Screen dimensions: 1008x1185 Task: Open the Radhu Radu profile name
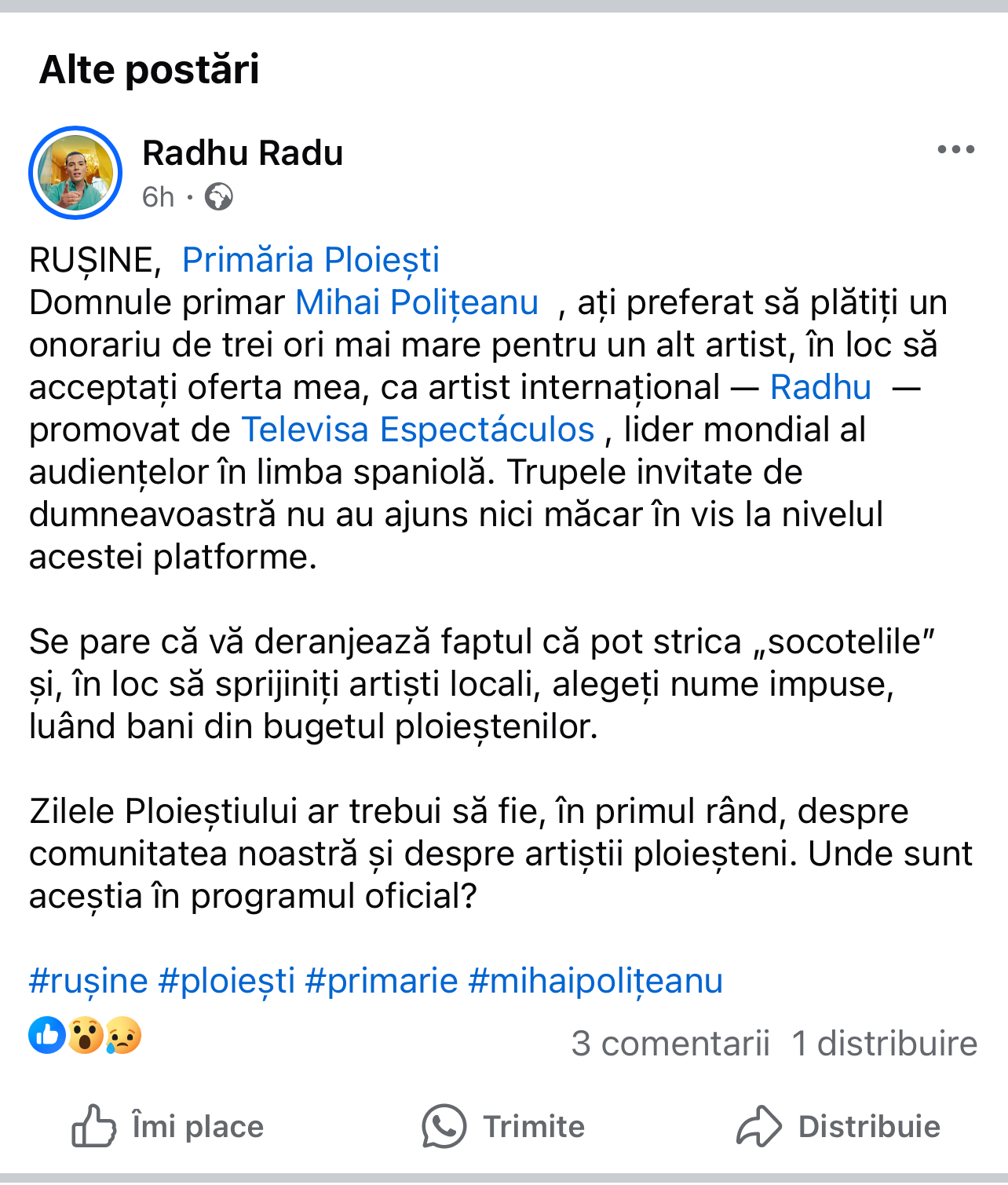pos(243,153)
